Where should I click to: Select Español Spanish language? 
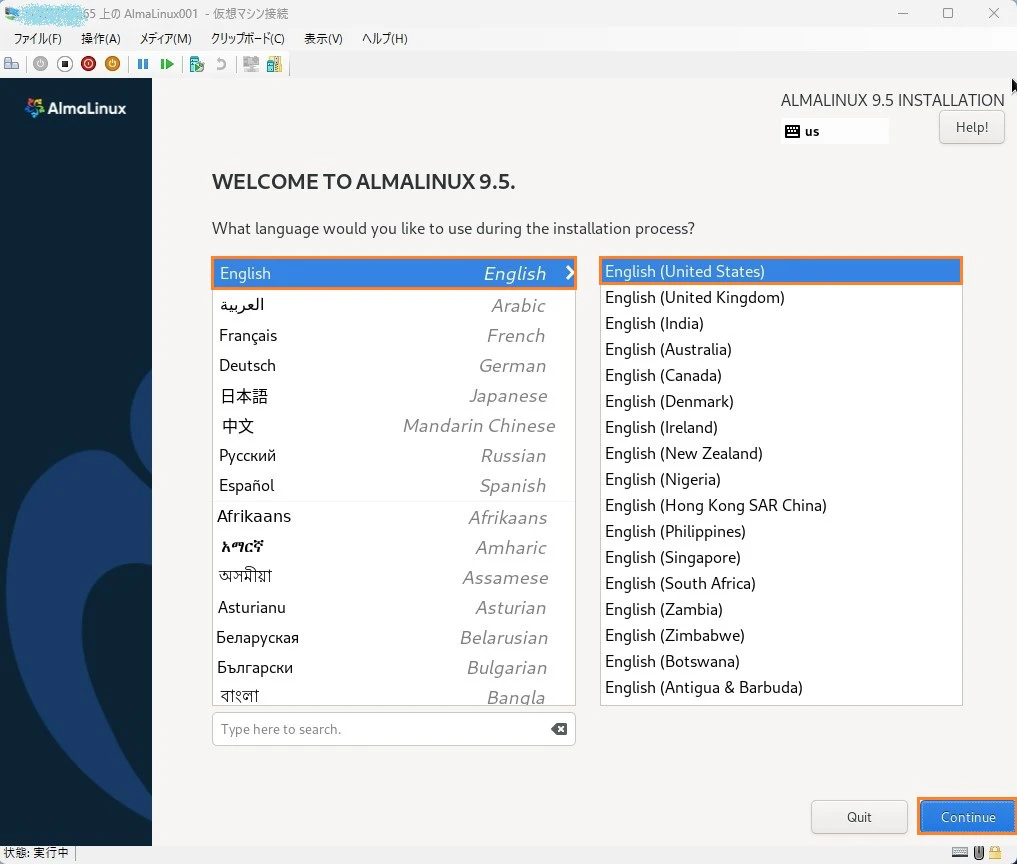click(x=394, y=485)
